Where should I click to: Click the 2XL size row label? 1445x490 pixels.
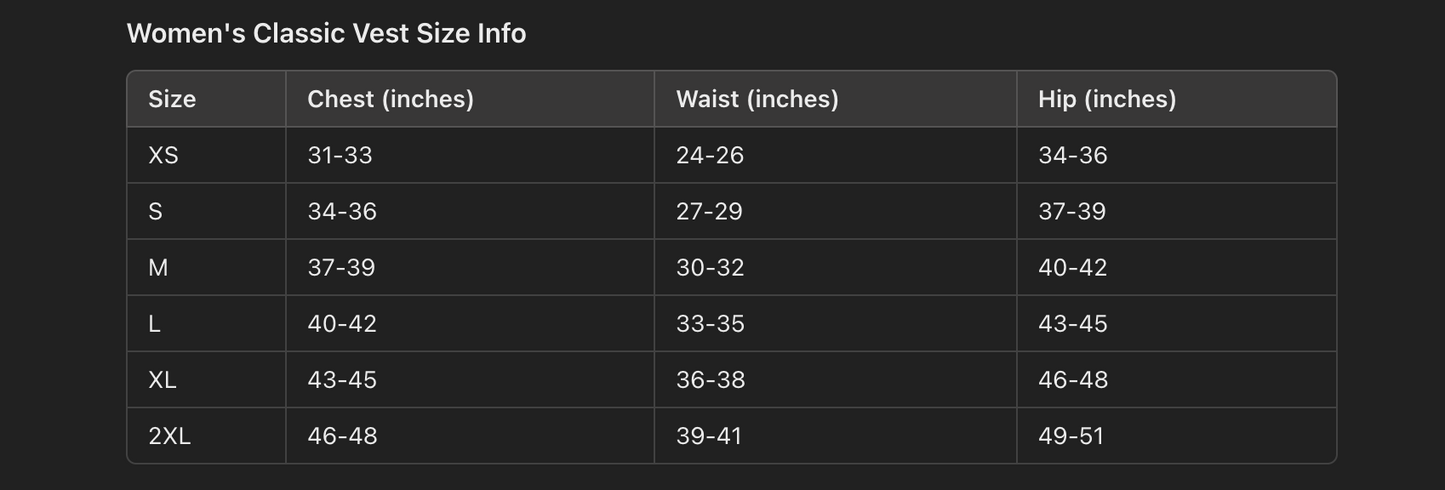point(169,435)
